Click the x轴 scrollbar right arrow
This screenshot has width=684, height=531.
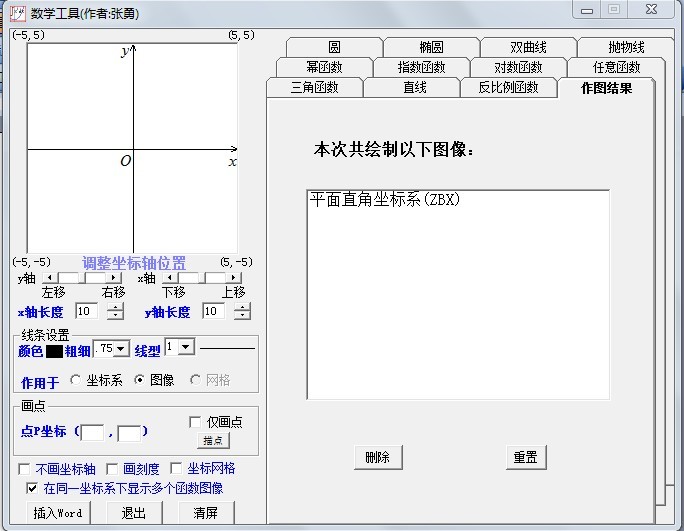[x=235, y=278]
